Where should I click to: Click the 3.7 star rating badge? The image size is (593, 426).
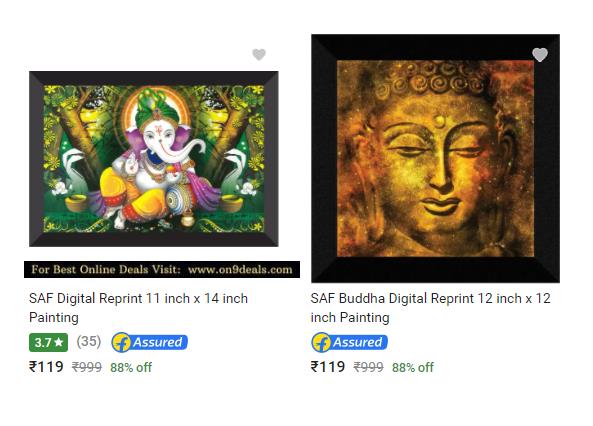point(48,342)
